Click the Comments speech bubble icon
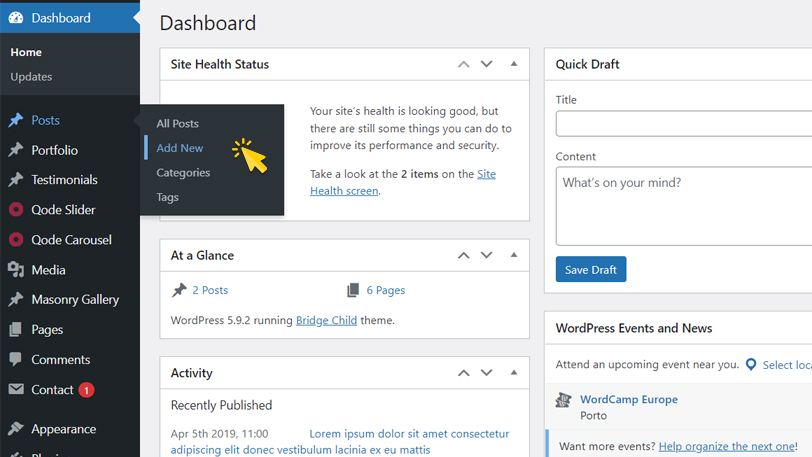The height and width of the screenshot is (457, 812). [16, 360]
